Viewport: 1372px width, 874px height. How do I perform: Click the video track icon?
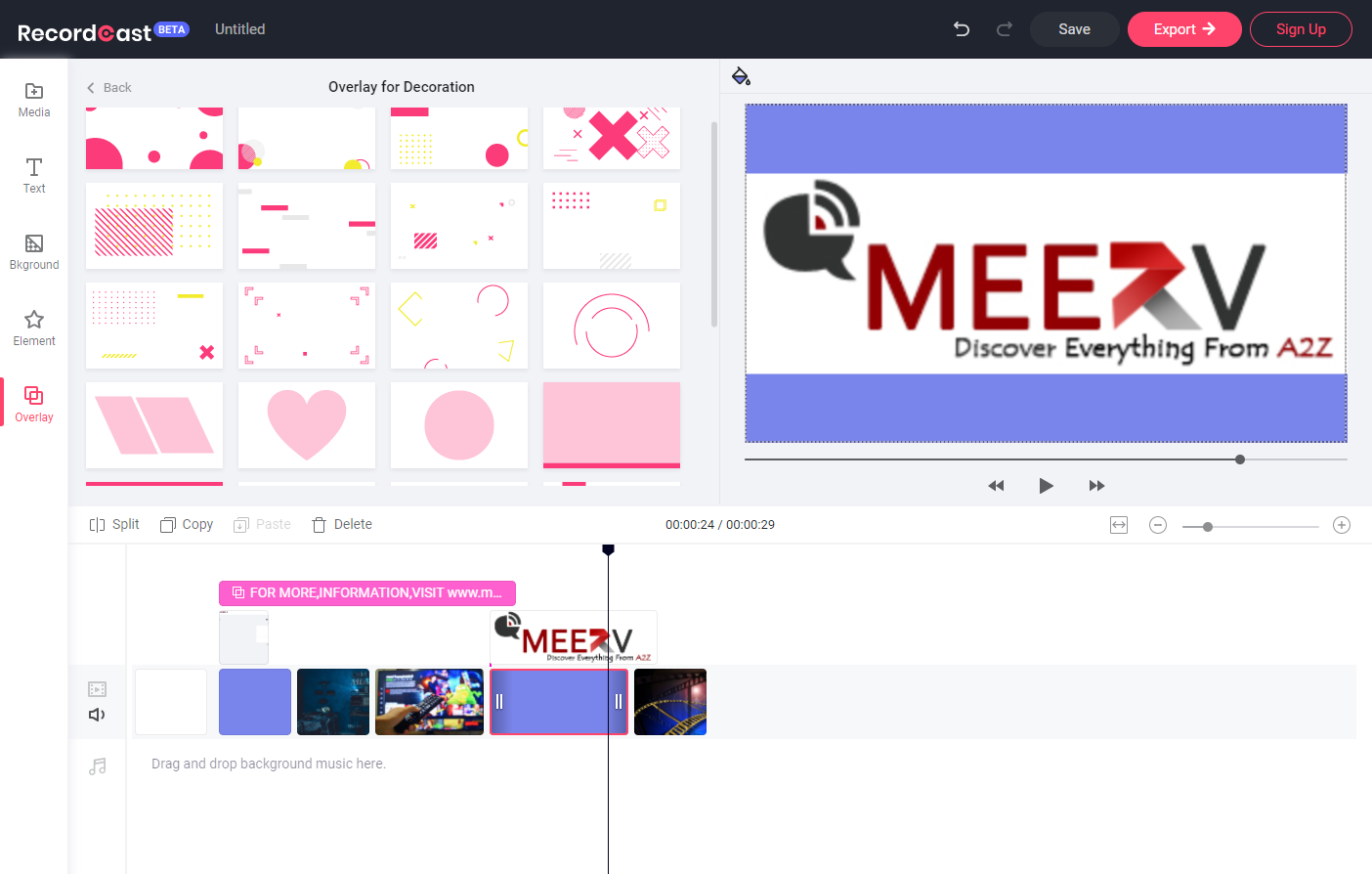pyautogui.click(x=98, y=689)
